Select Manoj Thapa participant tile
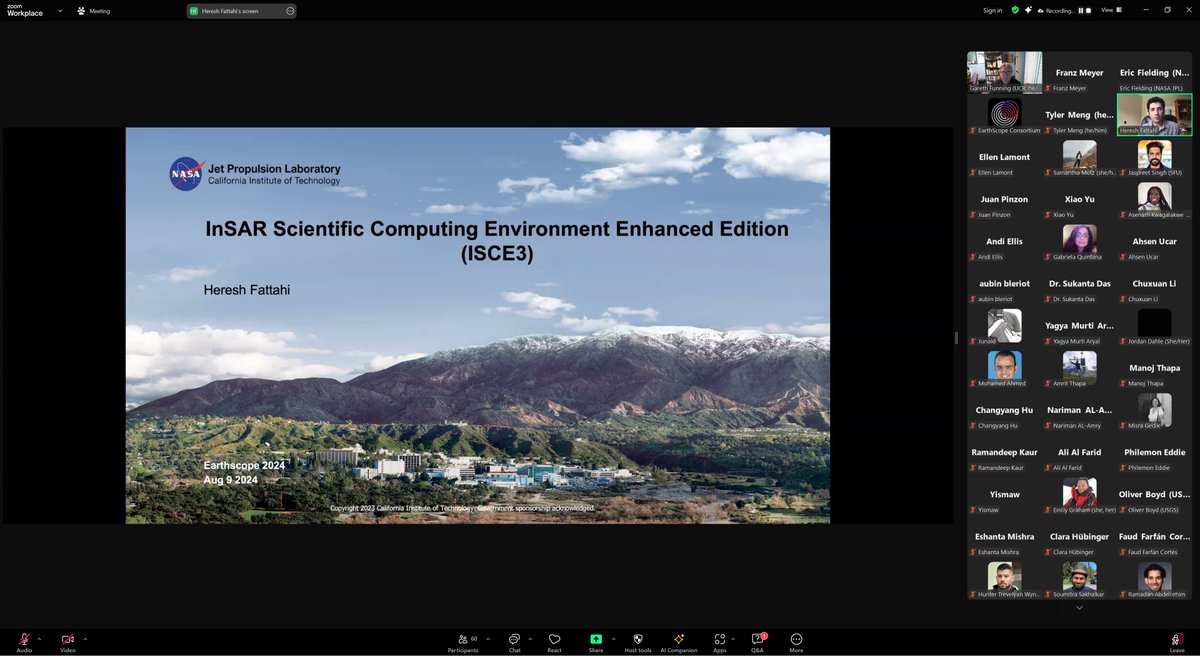Viewport: 1200px width, 656px height. point(1154,368)
